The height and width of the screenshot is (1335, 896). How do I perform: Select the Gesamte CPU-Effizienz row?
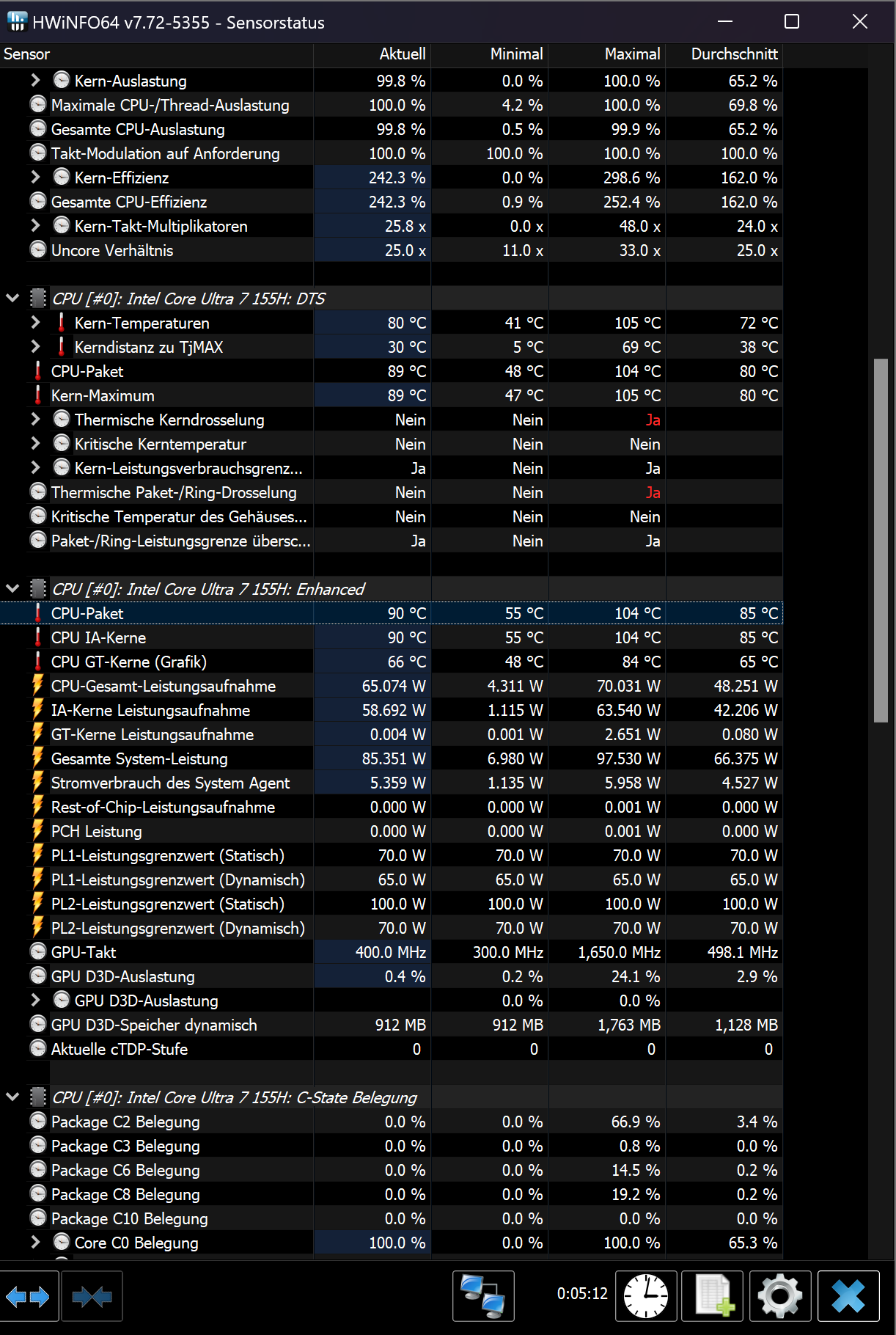392,202
